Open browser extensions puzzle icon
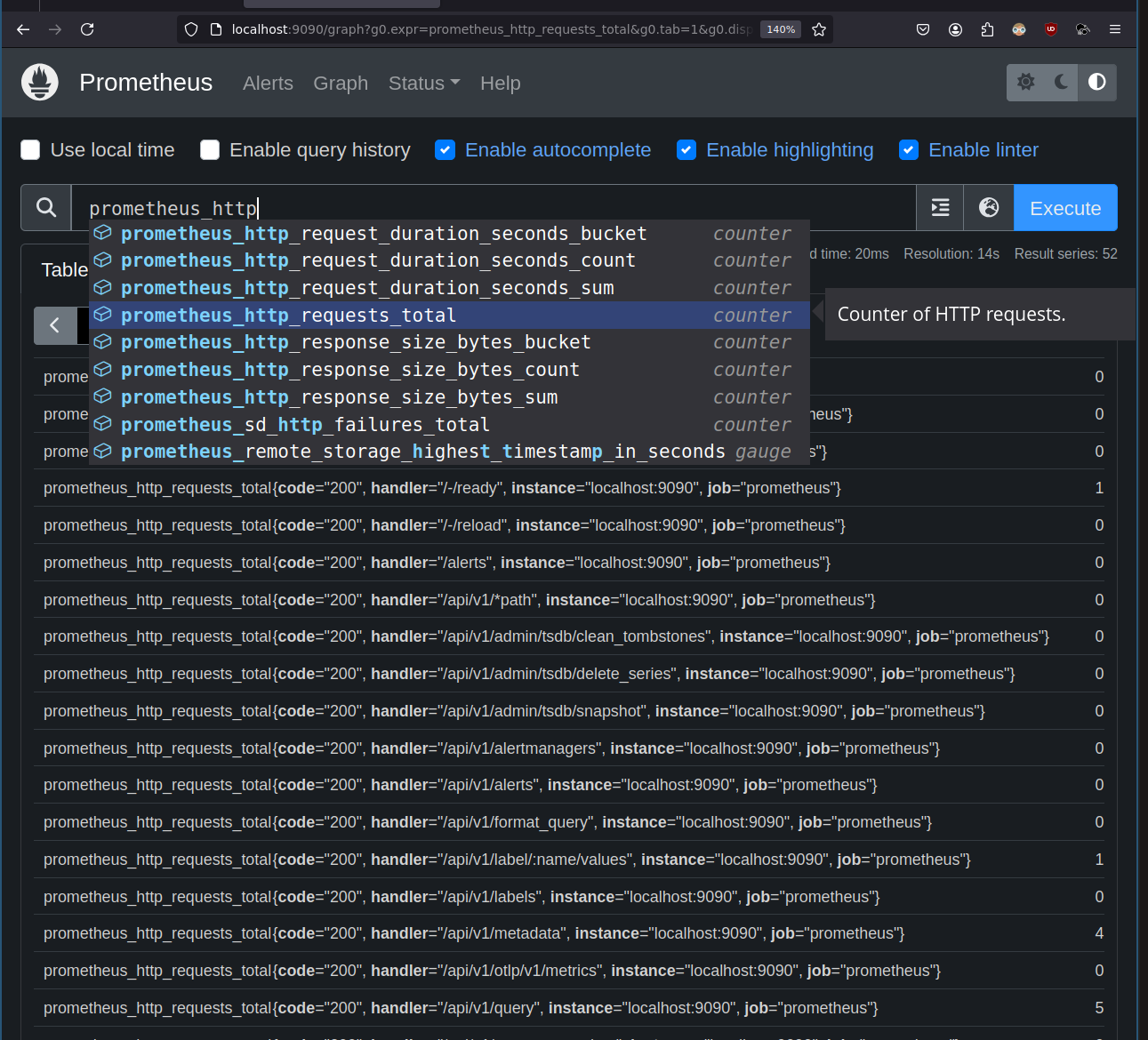Viewport: 1148px width, 1040px height. [x=987, y=29]
